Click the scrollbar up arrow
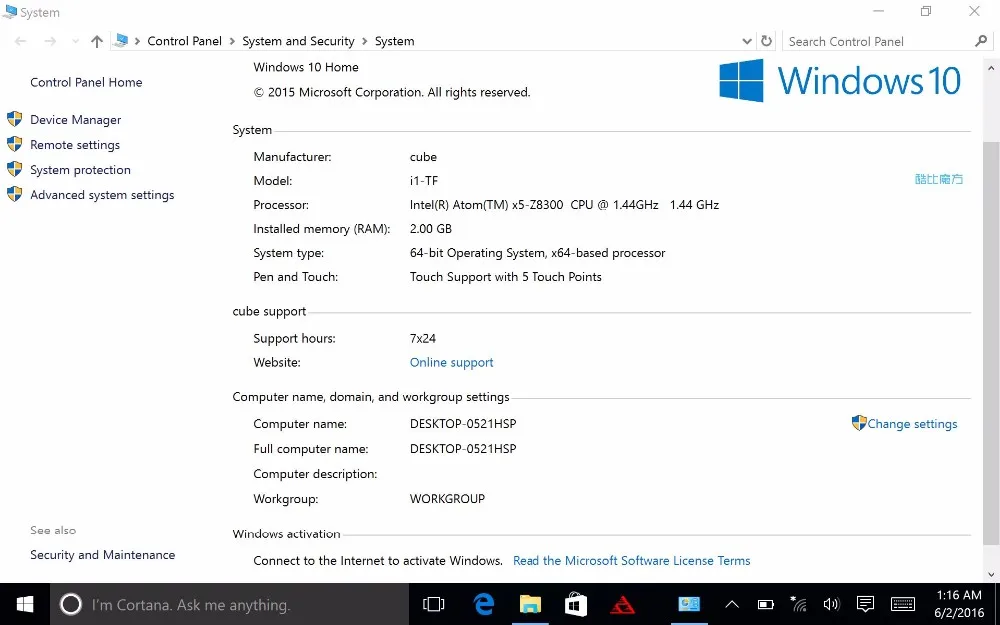 [991, 68]
